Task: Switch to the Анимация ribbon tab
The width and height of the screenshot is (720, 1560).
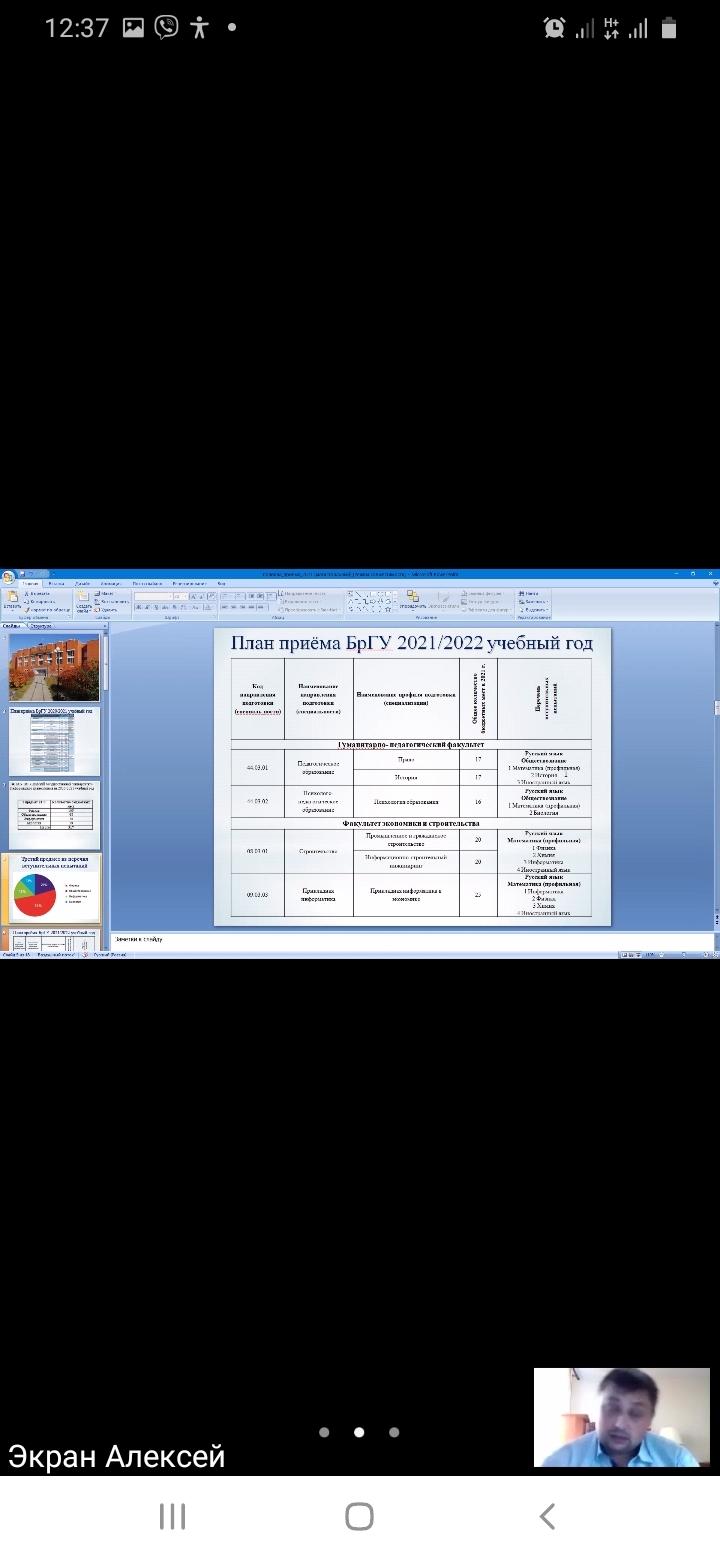Action: pyautogui.click(x=110, y=583)
